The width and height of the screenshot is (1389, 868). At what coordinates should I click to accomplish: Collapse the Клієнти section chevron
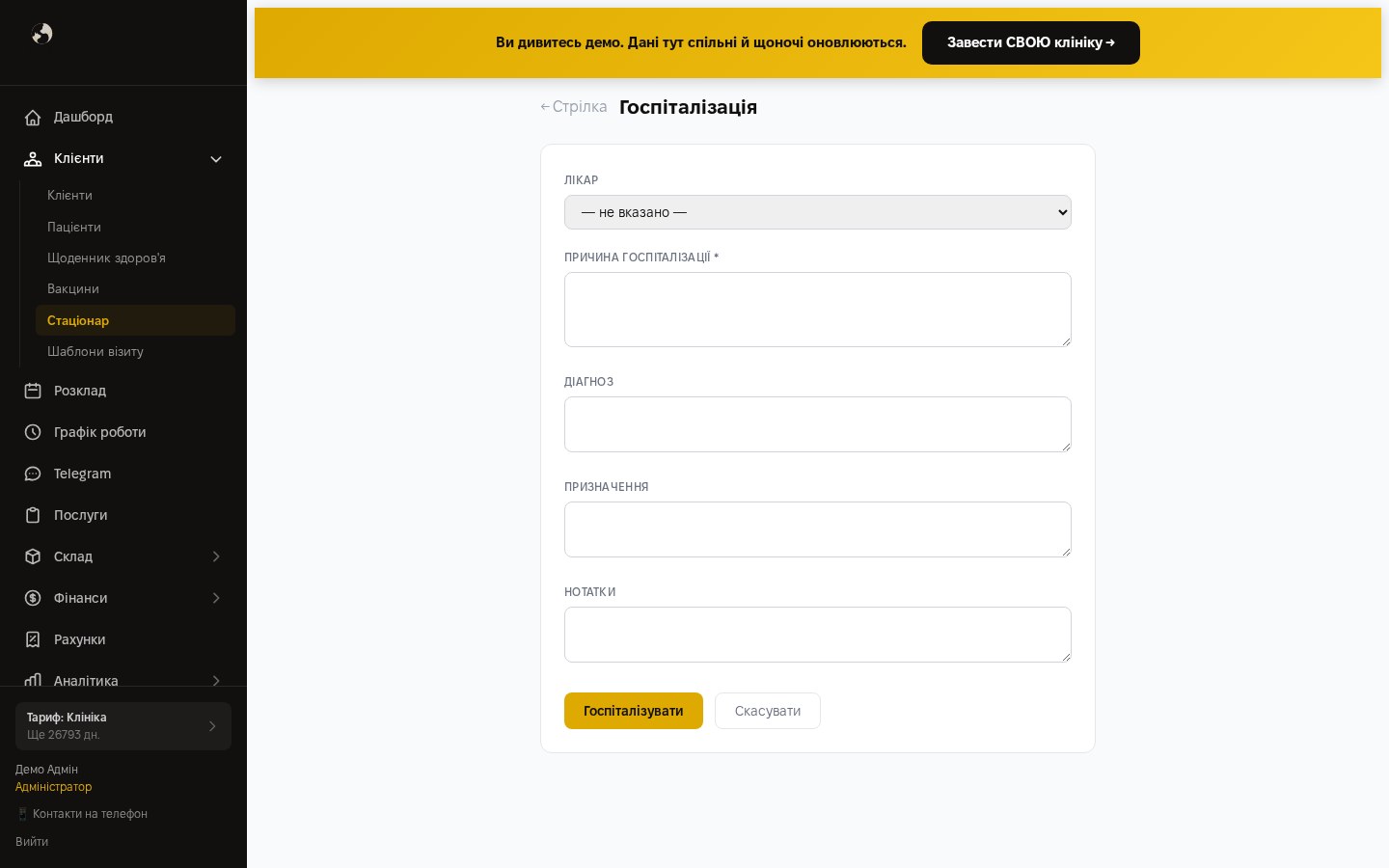(216, 159)
